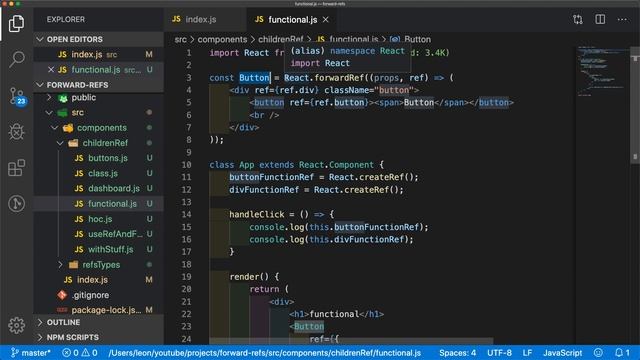640x360 pixels.
Task: Click the class App declaration on line 10
Action: pos(232,165)
